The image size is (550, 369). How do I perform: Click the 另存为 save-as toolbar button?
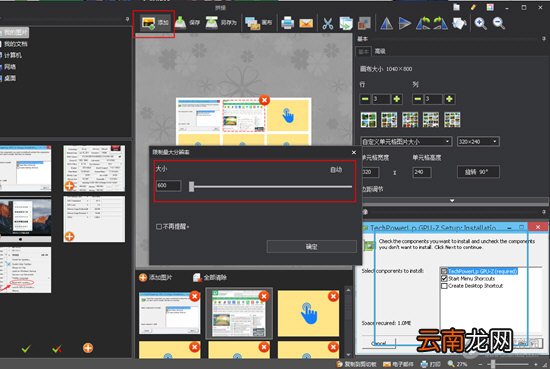[221, 23]
